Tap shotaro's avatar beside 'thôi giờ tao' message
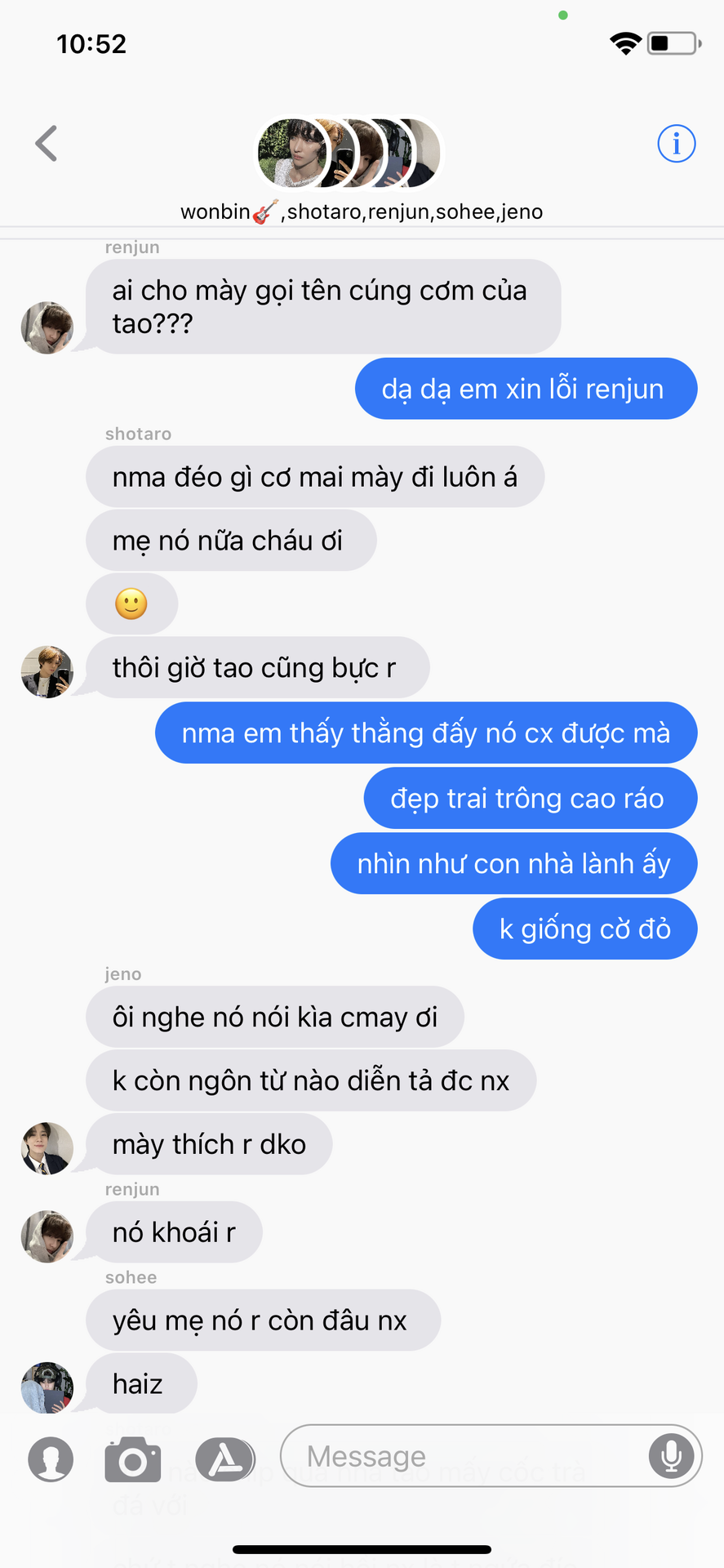The image size is (724, 1568). coord(47,672)
